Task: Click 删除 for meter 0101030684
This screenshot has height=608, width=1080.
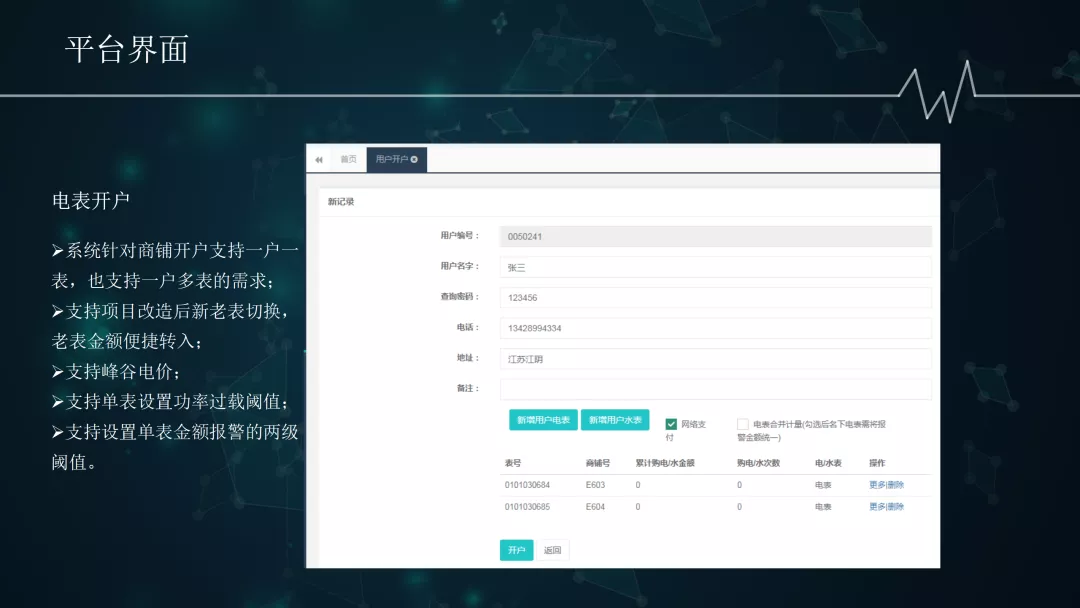Action: [x=896, y=484]
